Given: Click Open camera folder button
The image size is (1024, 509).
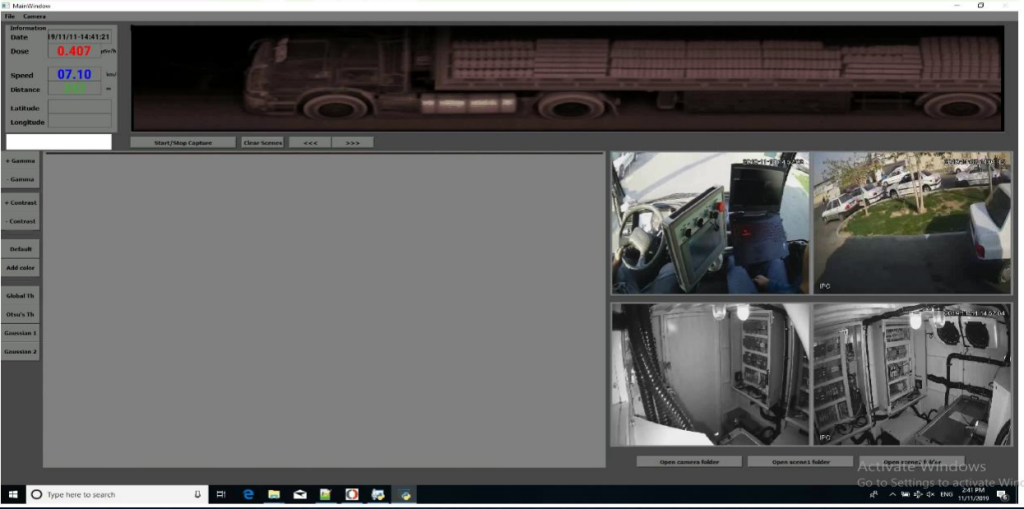Looking at the screenshot, I should 689,462.
